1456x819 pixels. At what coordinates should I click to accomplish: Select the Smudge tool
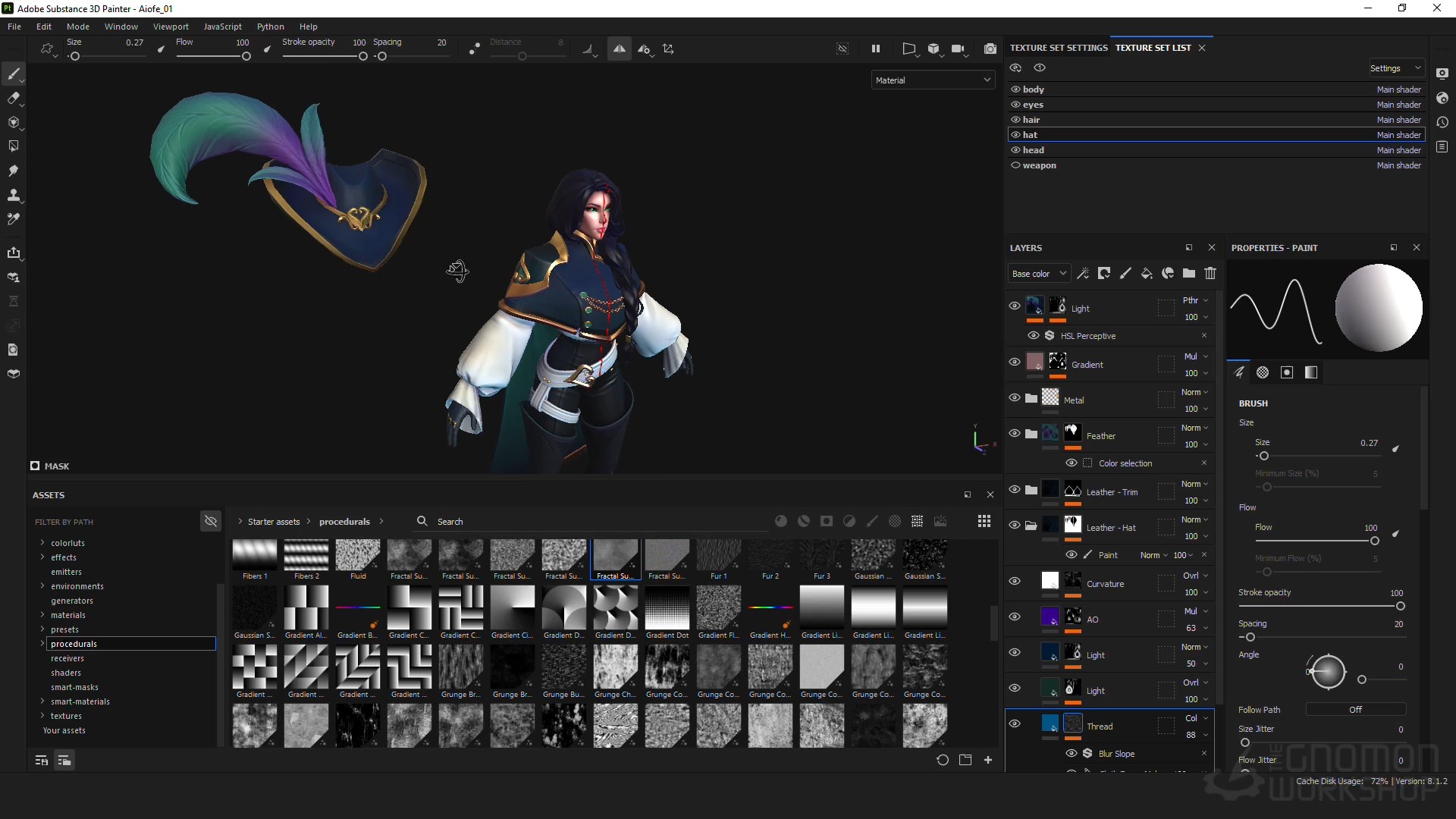13,171
